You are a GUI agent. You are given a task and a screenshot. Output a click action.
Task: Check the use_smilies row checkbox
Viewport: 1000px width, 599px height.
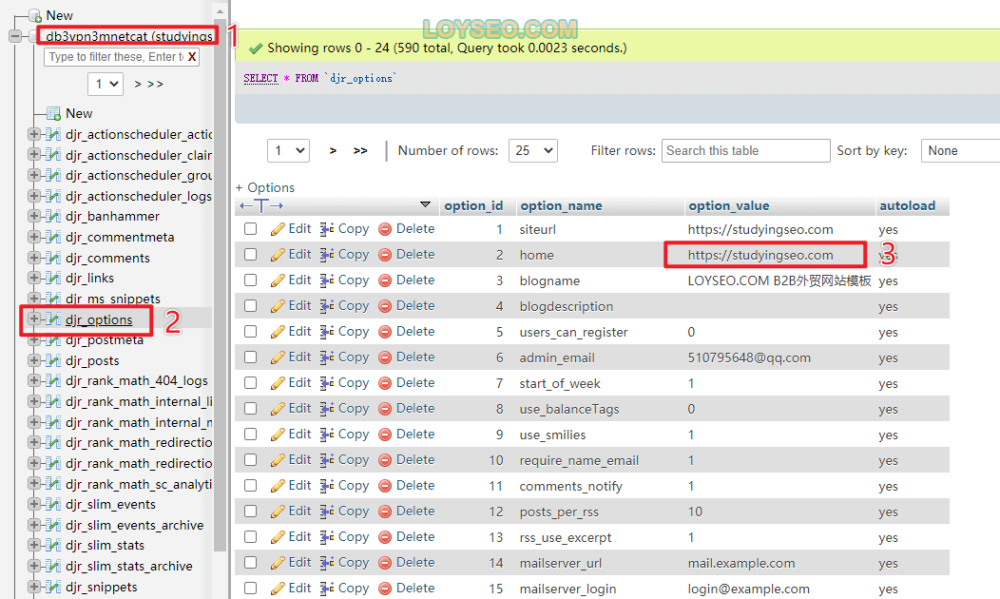click(251, 434)
